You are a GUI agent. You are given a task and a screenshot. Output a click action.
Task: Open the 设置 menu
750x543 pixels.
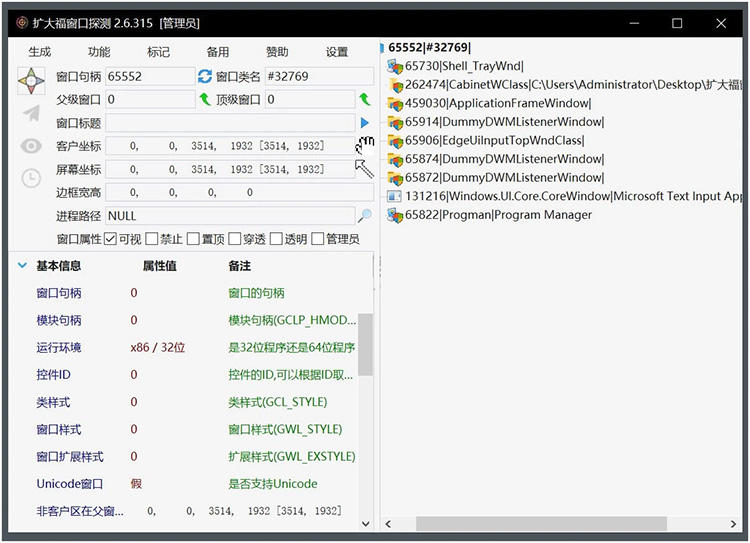click(x=337, y=52)
